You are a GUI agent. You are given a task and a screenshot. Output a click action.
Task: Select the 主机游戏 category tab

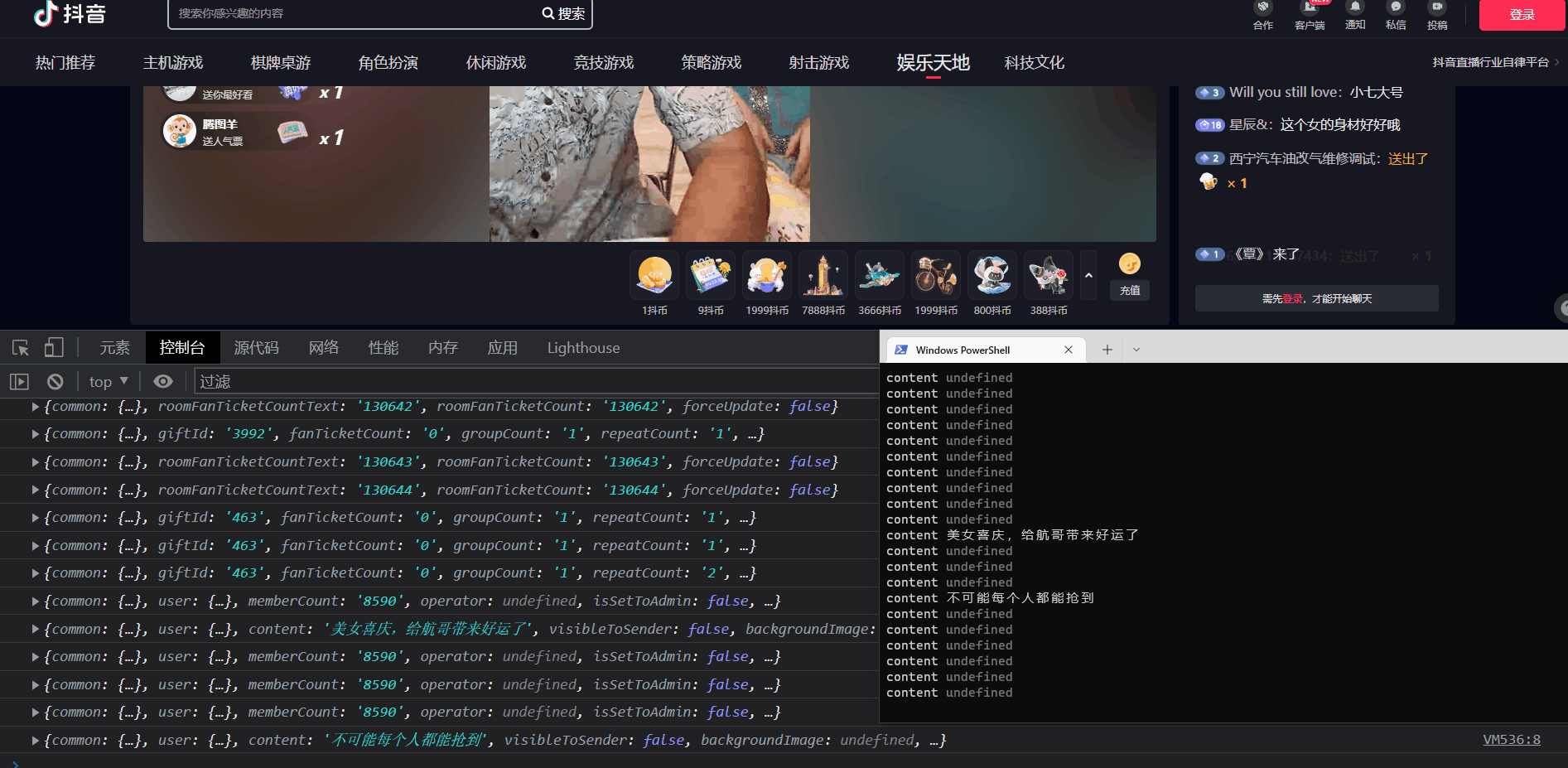173,62
